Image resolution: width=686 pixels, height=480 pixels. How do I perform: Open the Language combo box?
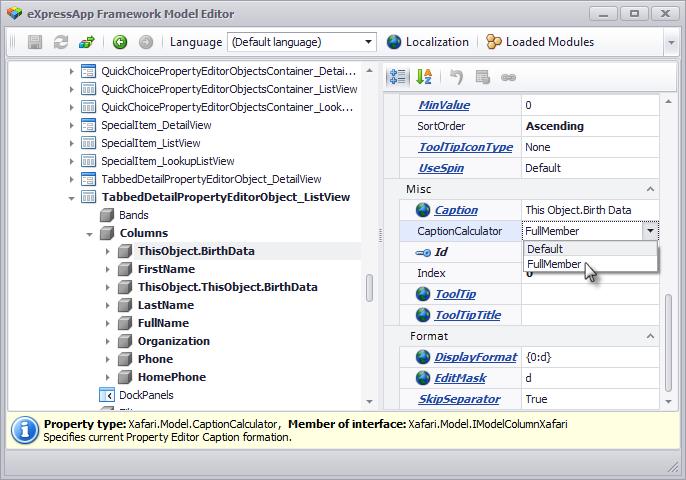(x=301, y=42)
